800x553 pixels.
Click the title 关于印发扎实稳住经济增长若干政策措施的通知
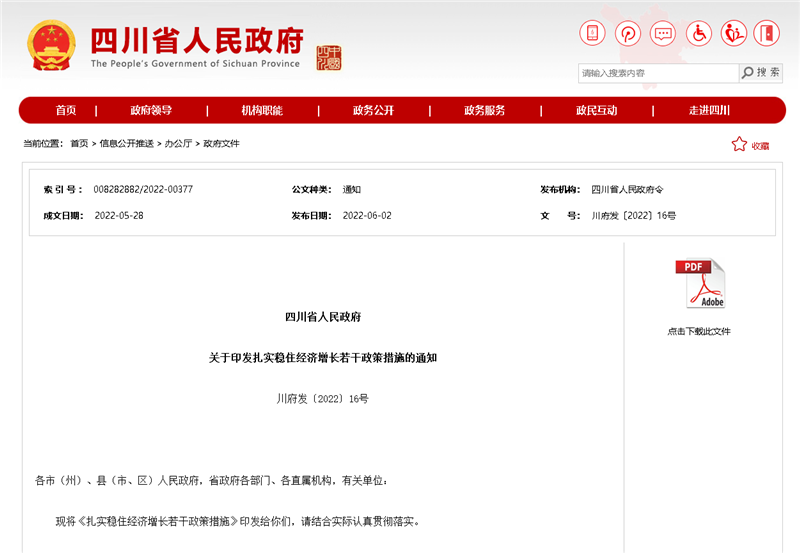pyautogui.click(x=323, y=358)
